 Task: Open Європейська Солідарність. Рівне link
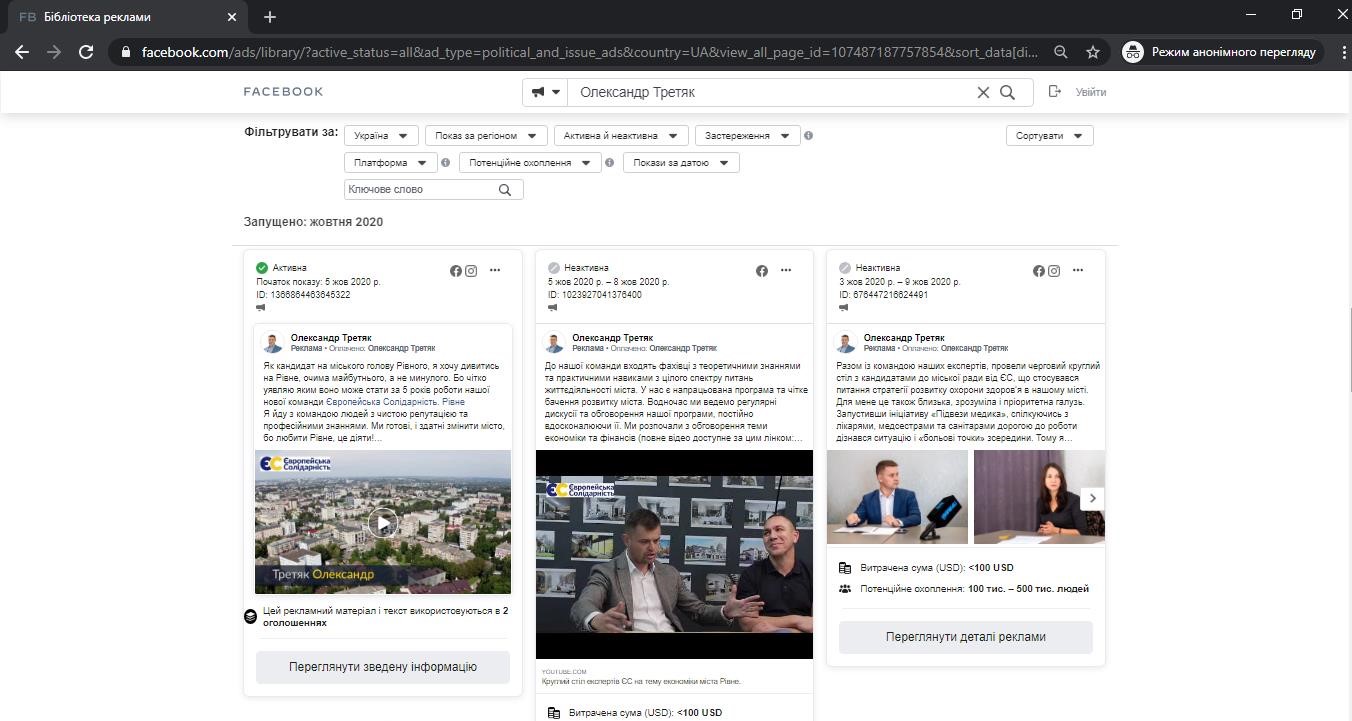(x=395, y=402)
